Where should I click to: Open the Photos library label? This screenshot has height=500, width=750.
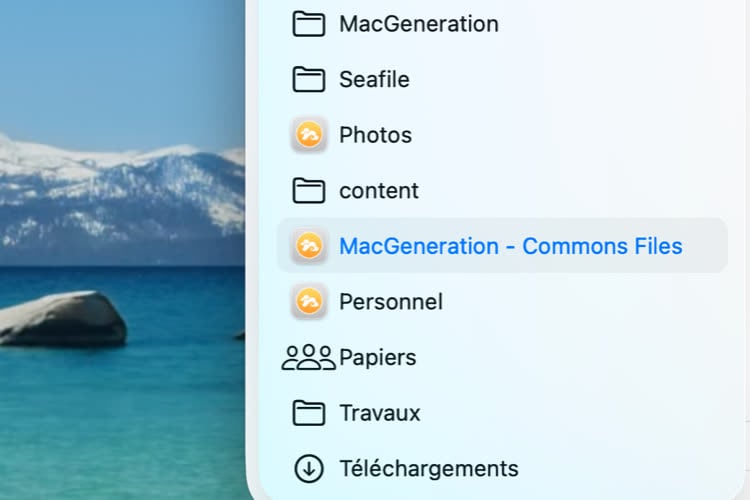point(375,135)
